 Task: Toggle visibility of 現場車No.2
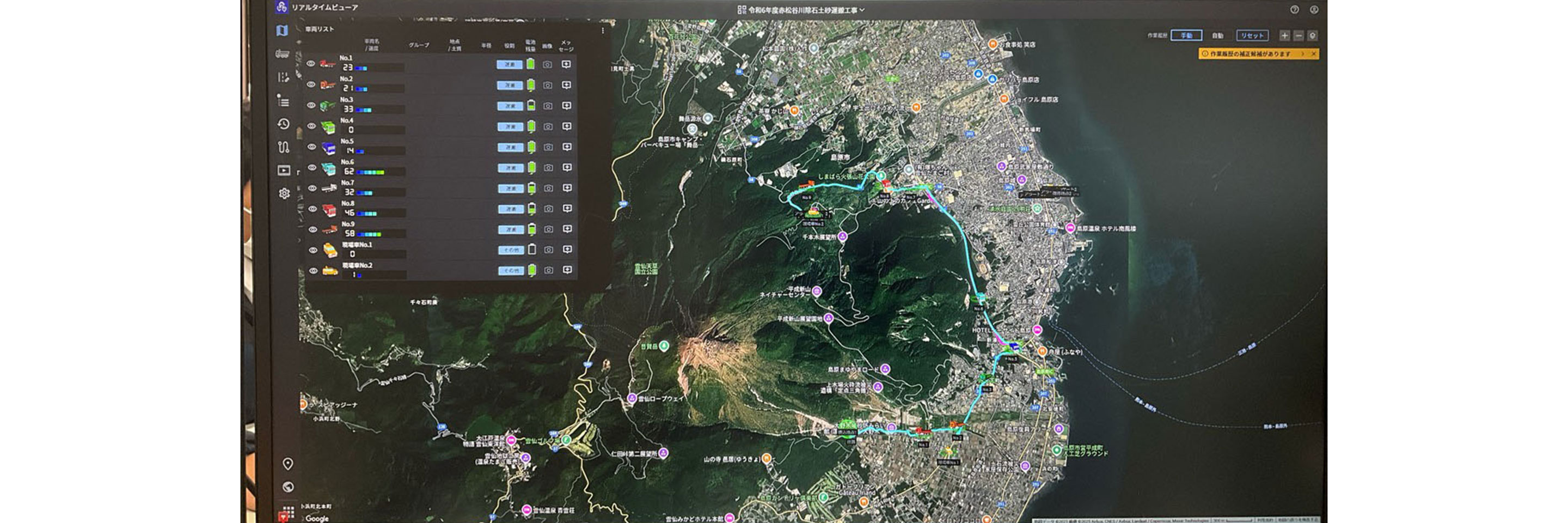(x=314, y=271)
